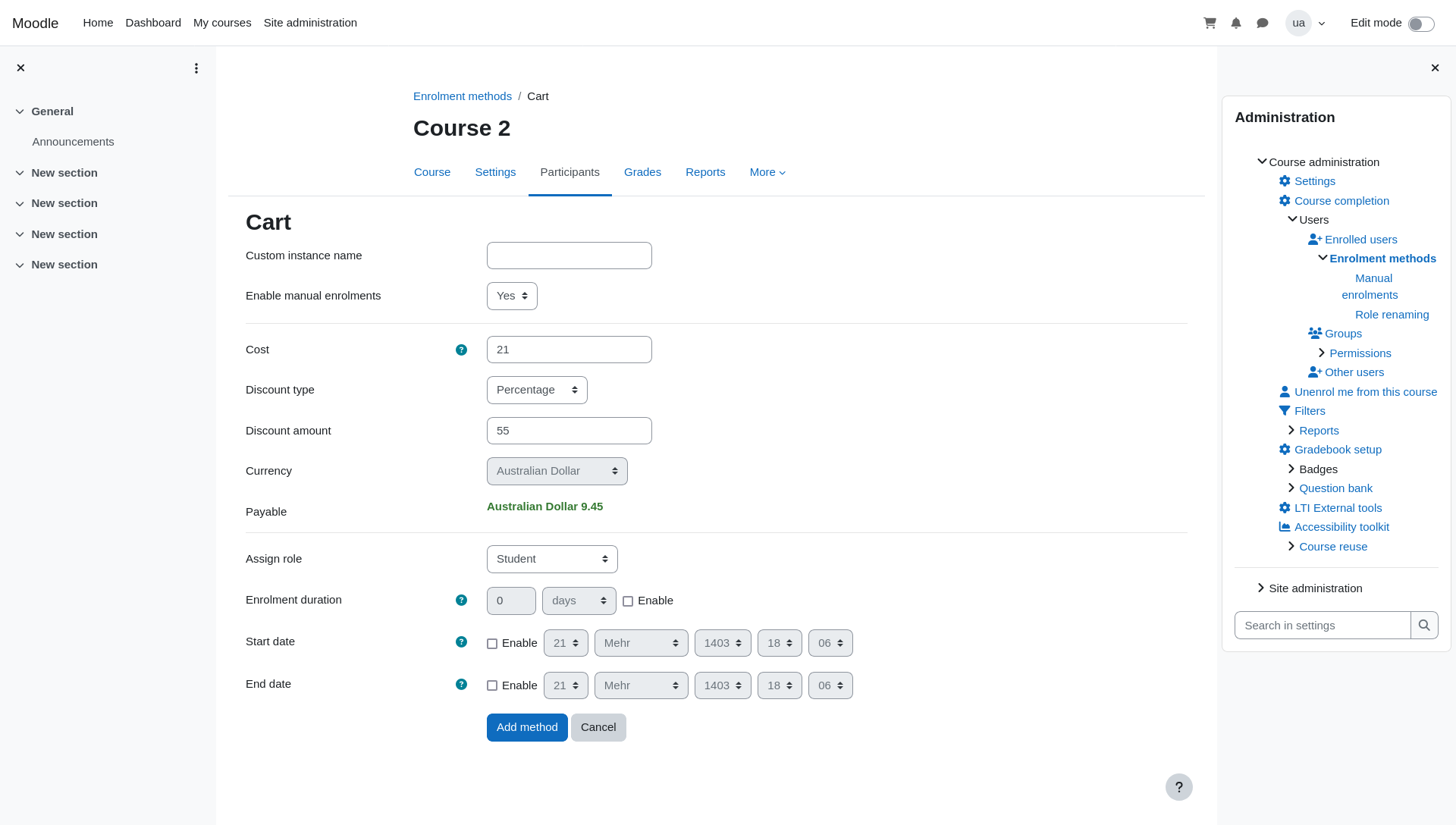Click the Add method button
The image size is (1456, 825).
[x=527, y=727]
